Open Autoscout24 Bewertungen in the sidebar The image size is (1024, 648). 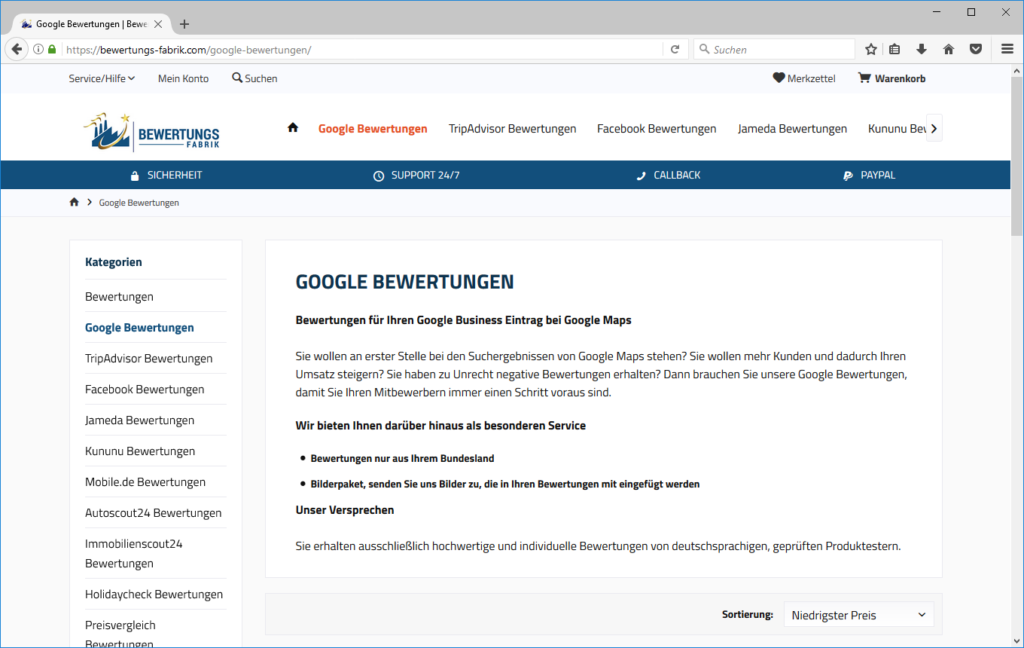[153, 513]
